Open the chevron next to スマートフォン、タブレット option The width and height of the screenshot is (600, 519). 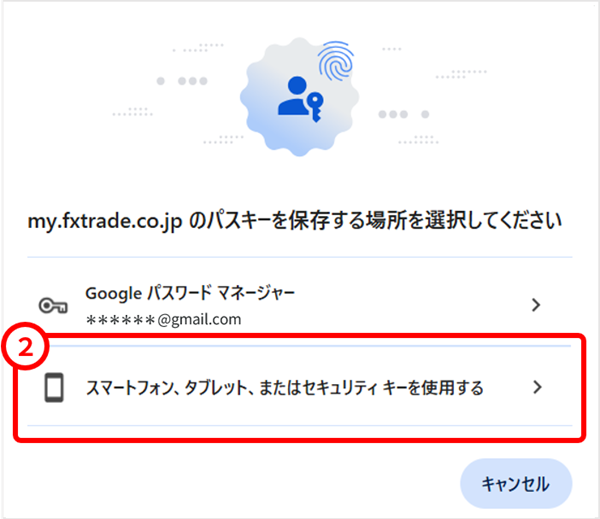point(538,387)
